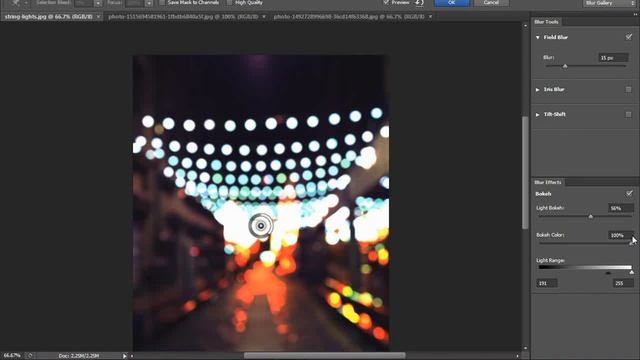Click the scroll up arrow of canvas
This screenshot has height=360, width=640.
pos(525,25)
